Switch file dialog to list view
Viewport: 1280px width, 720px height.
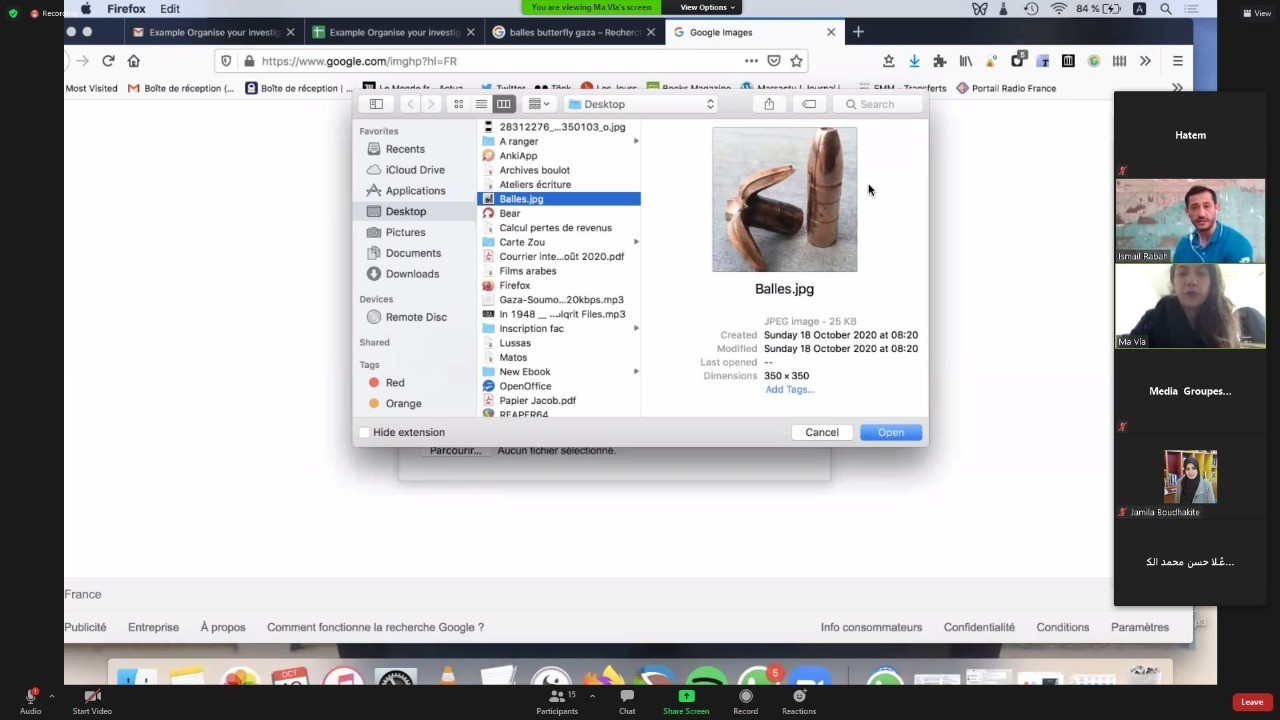click(481, 104)
